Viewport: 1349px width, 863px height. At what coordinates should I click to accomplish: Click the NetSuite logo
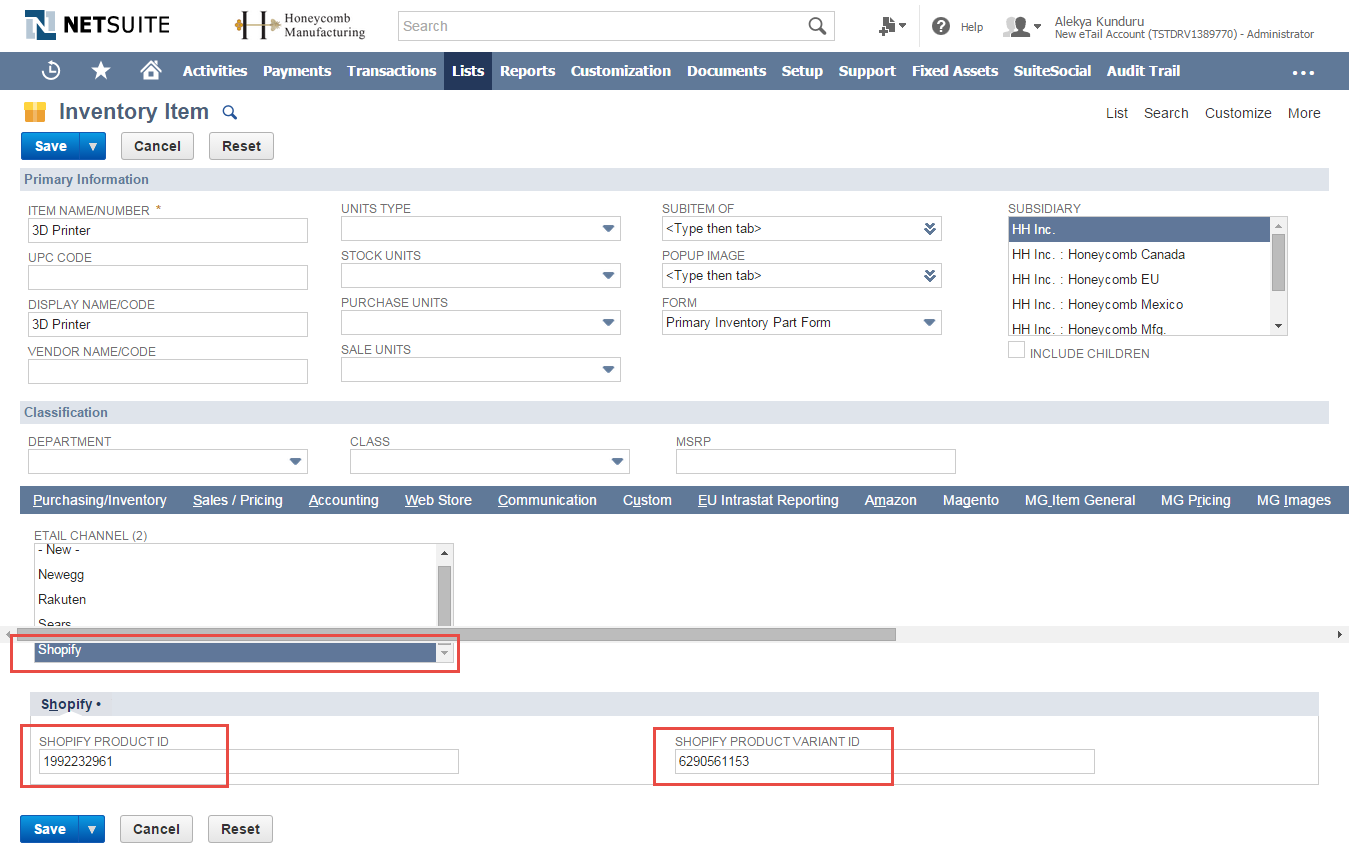pos(95,24)
